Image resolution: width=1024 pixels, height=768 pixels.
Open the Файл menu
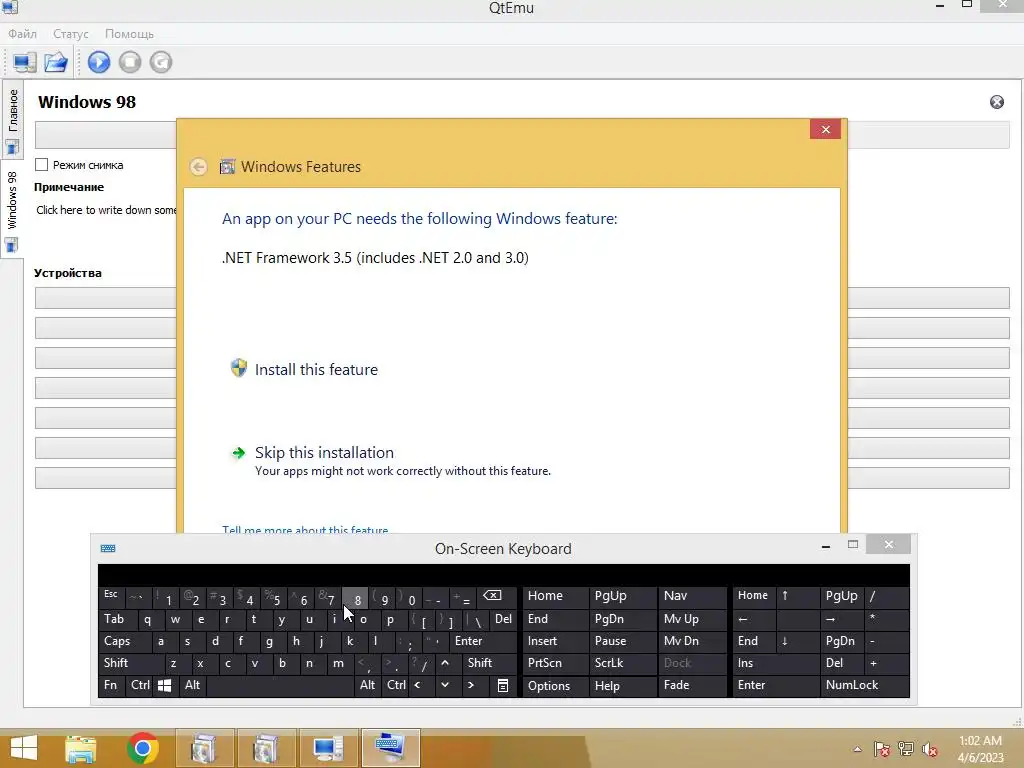coord(22,34)
